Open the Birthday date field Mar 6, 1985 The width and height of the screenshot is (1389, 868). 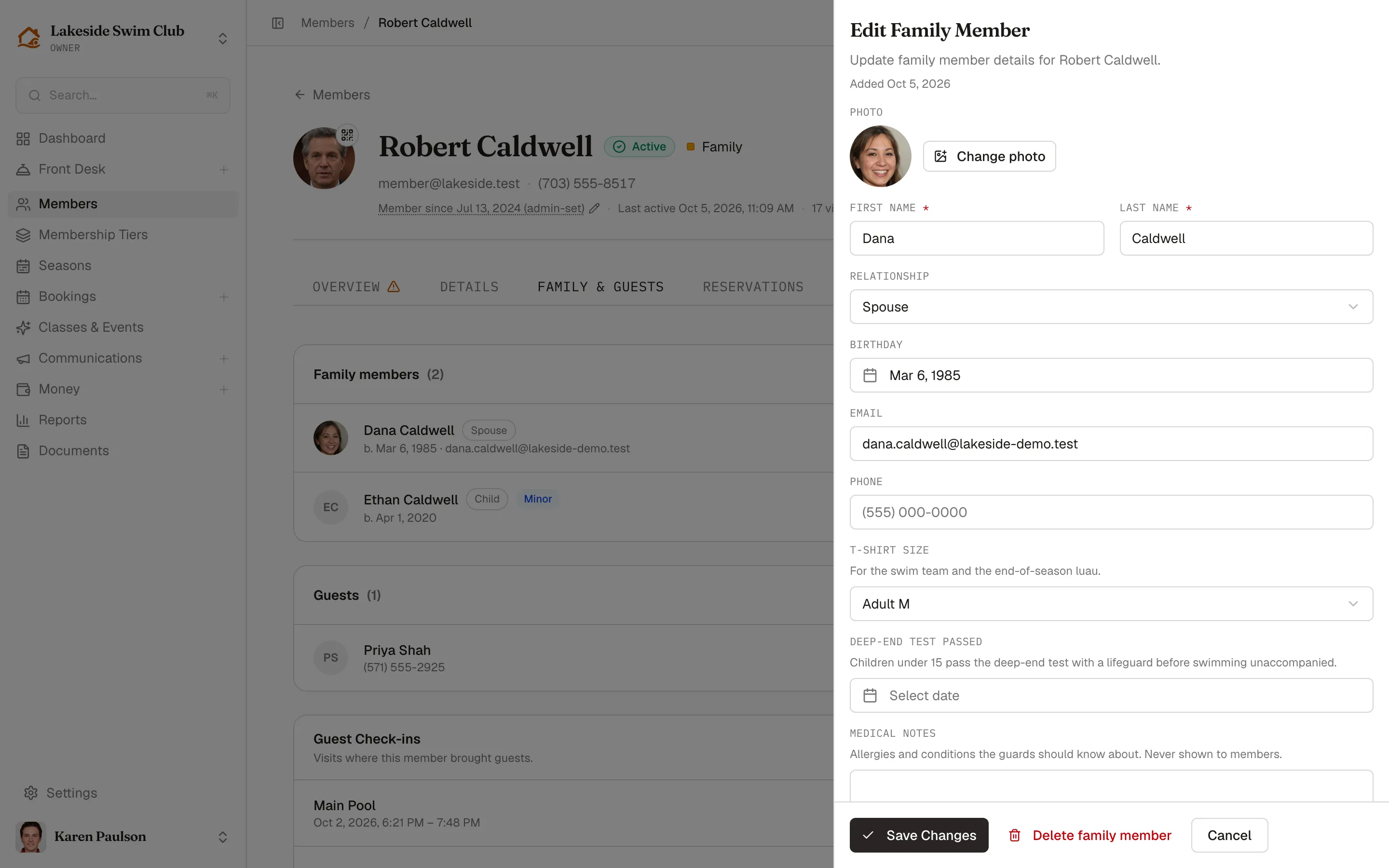point(1111,376)
